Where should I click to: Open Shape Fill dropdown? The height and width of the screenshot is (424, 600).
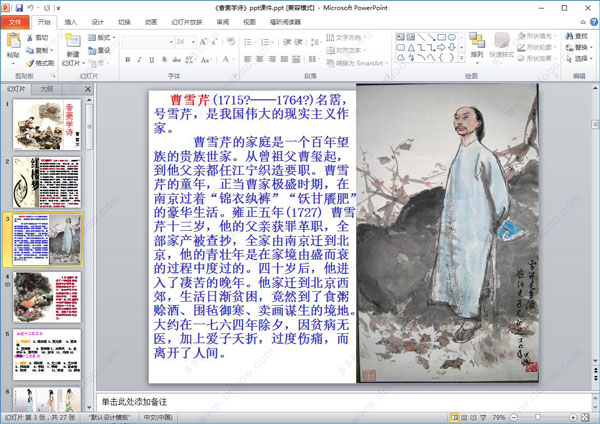click(x=536, y=36)
